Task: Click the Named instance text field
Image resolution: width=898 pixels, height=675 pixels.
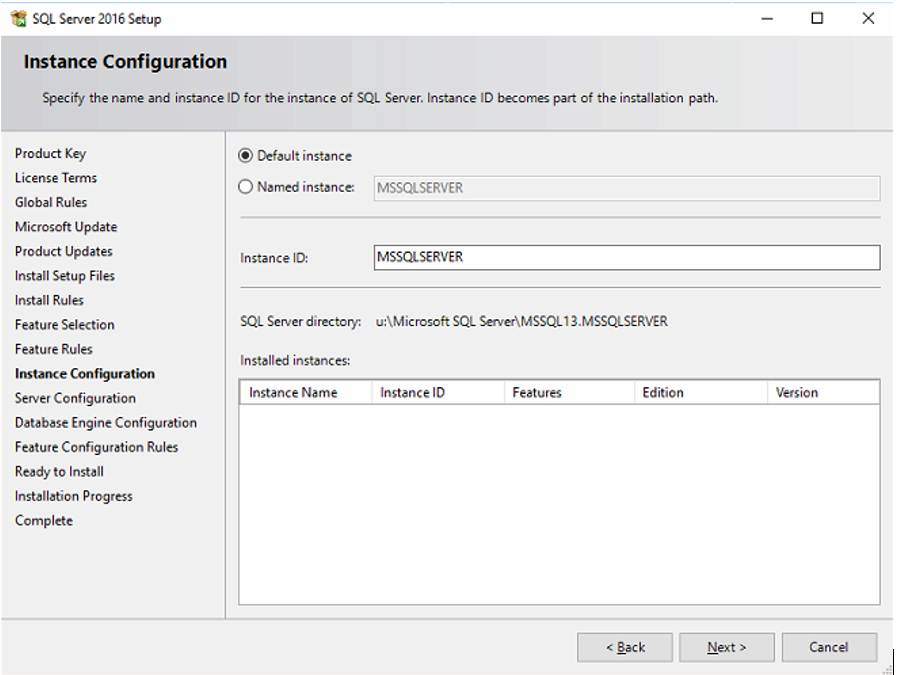Action: click(x=627, y=188)
